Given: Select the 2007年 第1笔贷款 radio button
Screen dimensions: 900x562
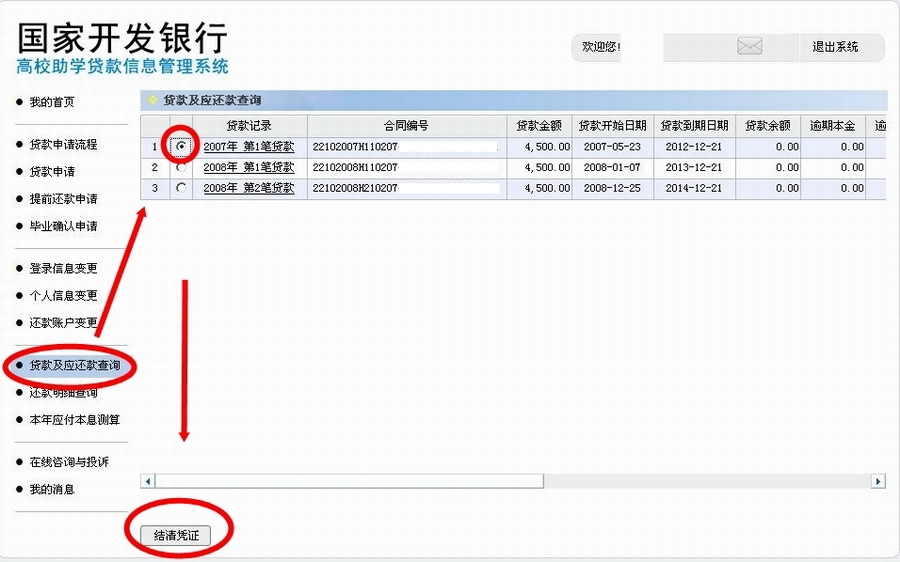Looking at the screenshot, I should (181, 147).
